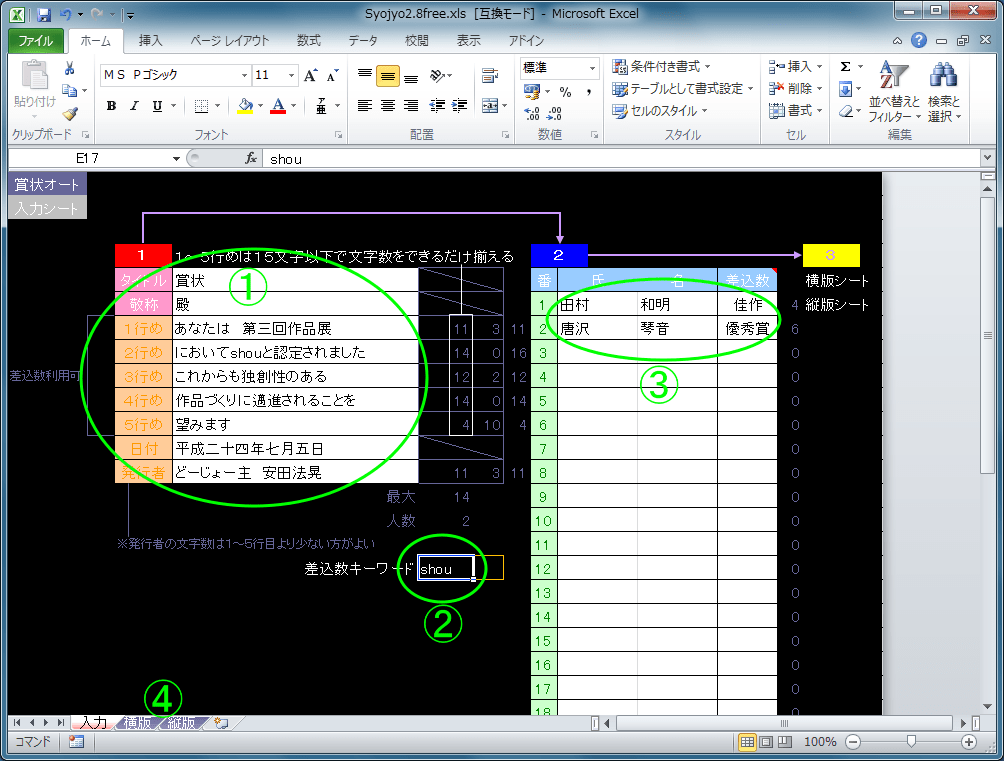Click the AutoSum sigma icon
The width and height of the screenshot is (1004, 761).
coord(845,67)
